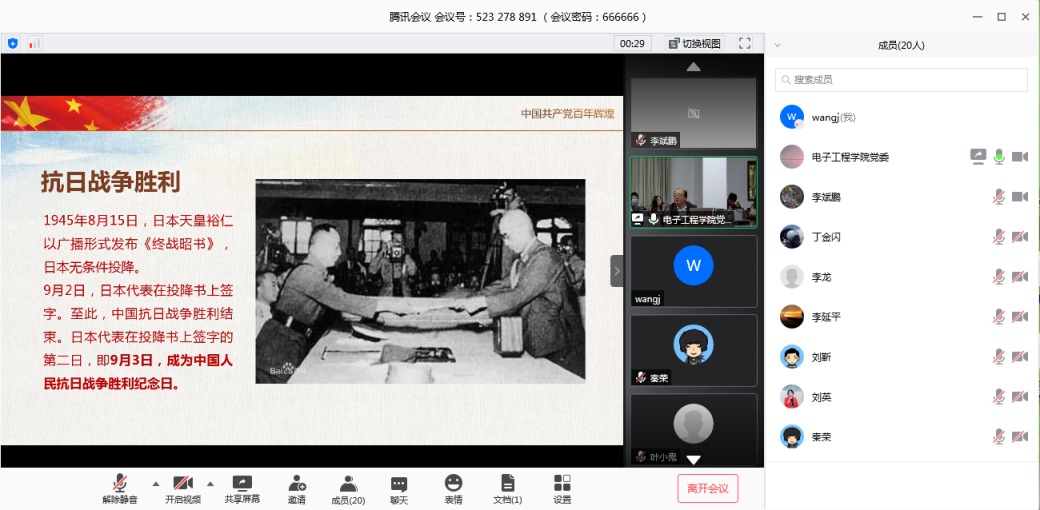Toggle 解除静音 unmute microphone
The height and width of the screenshot is (510, 1040).
120,483
